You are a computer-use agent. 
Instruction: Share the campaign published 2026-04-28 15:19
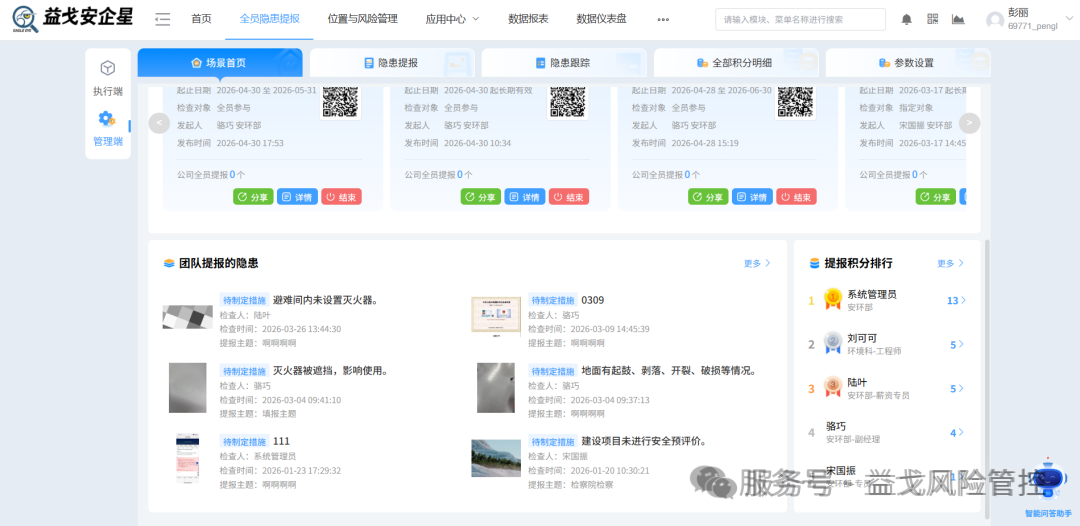pyautogui.click(x=708, y=197)
